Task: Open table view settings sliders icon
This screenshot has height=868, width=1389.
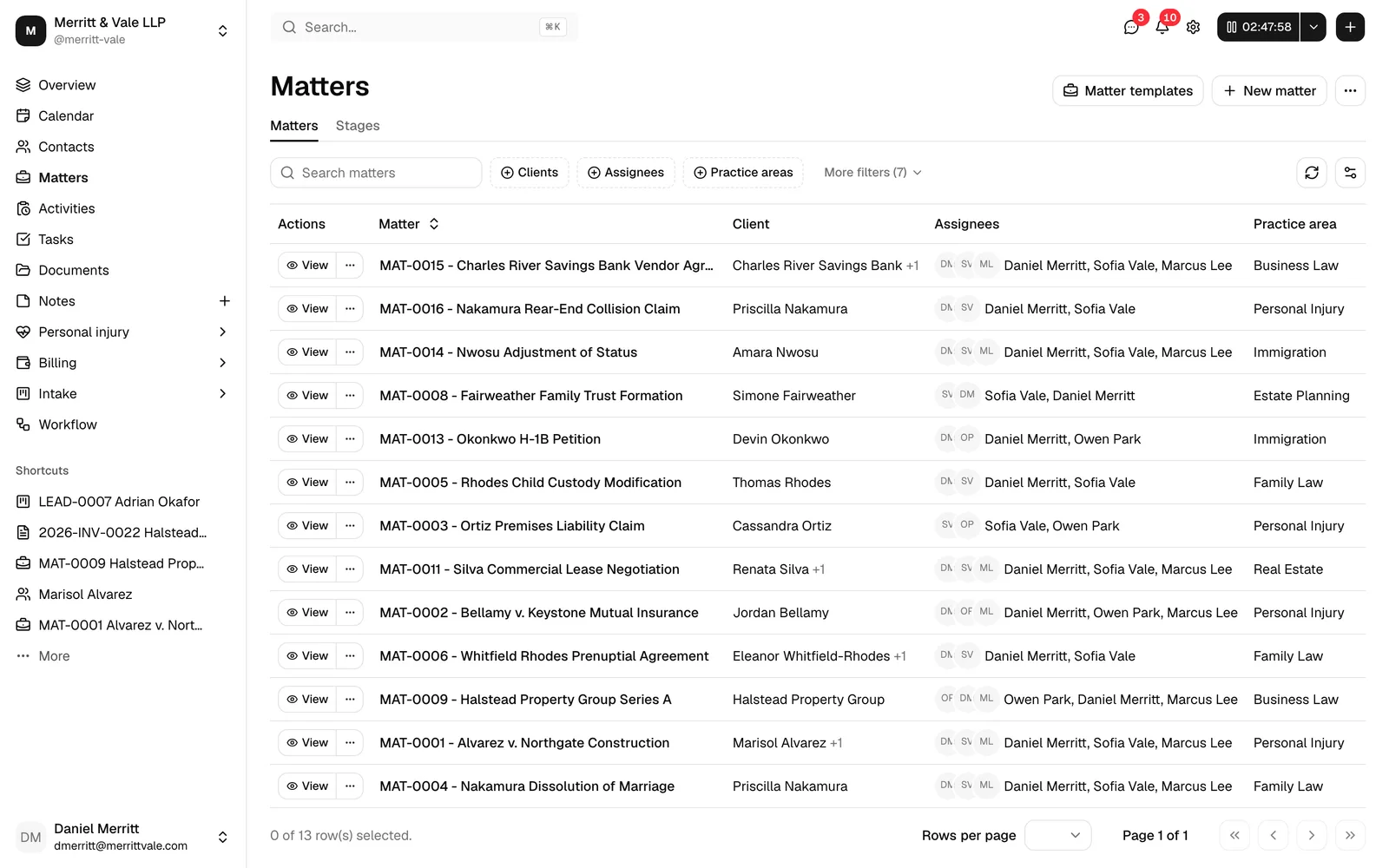Action: pos(1350,173)
